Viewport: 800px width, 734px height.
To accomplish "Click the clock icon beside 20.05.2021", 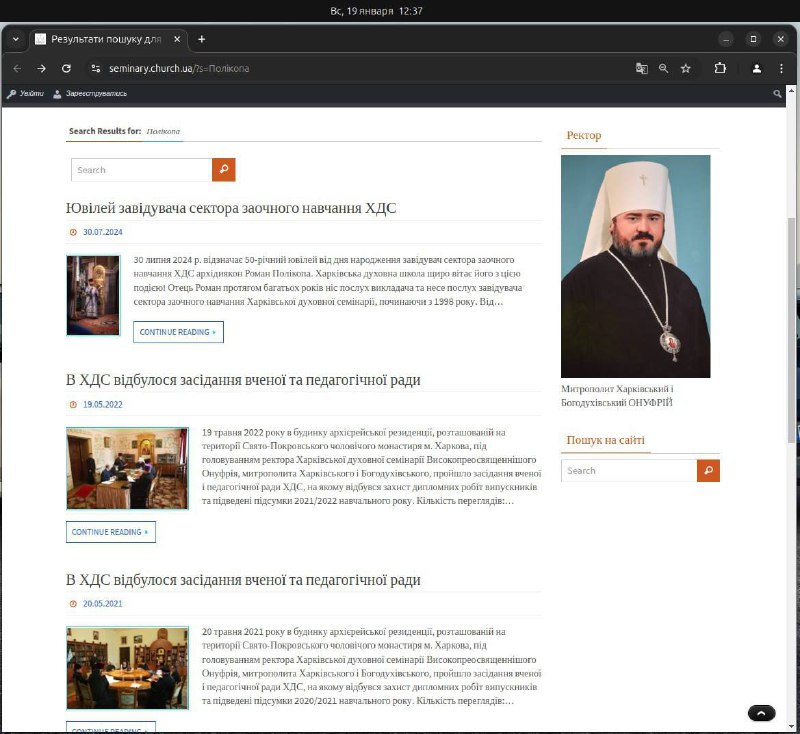I will (73, 604).
